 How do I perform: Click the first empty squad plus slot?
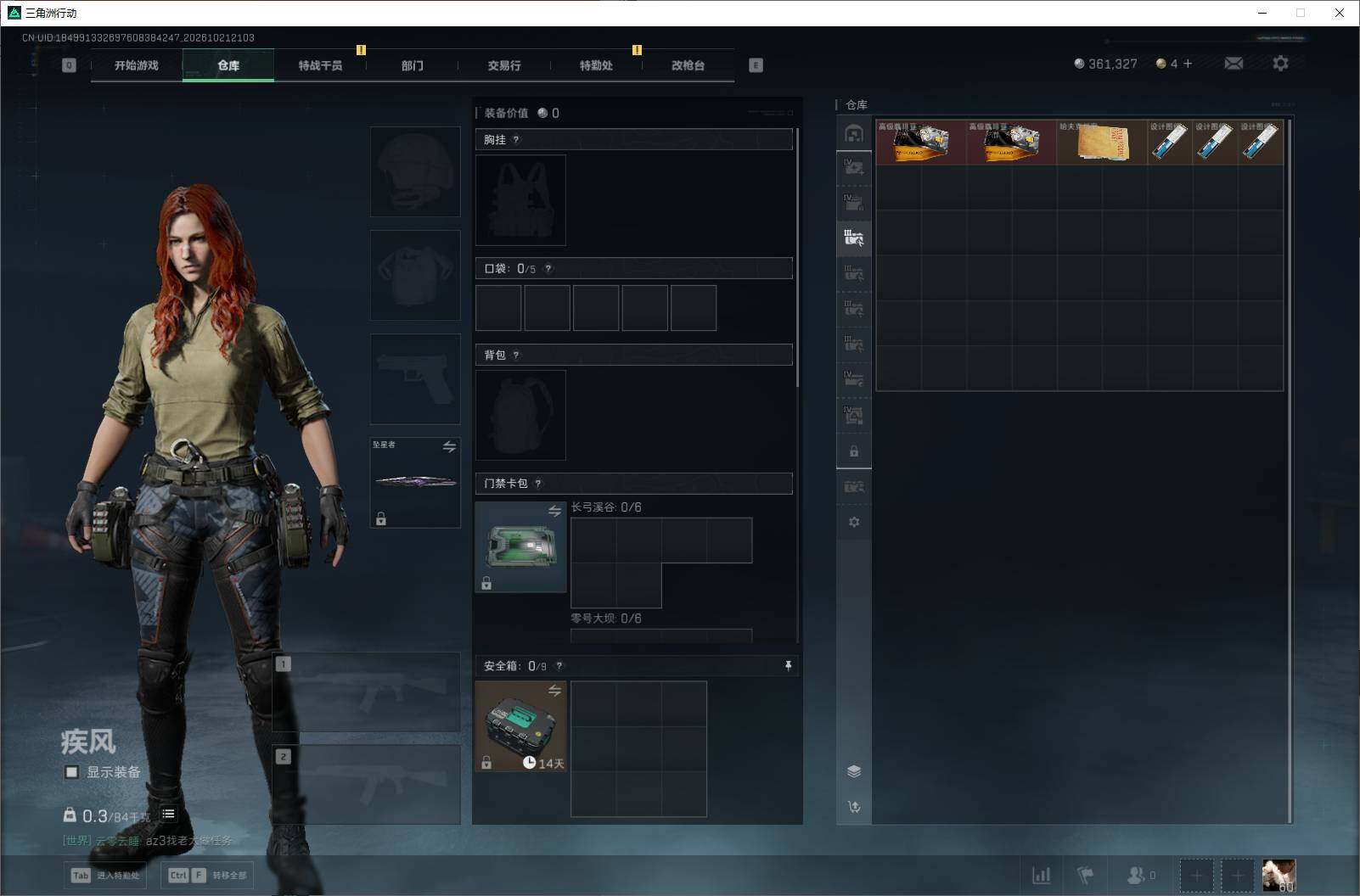tap(1197, 876)
